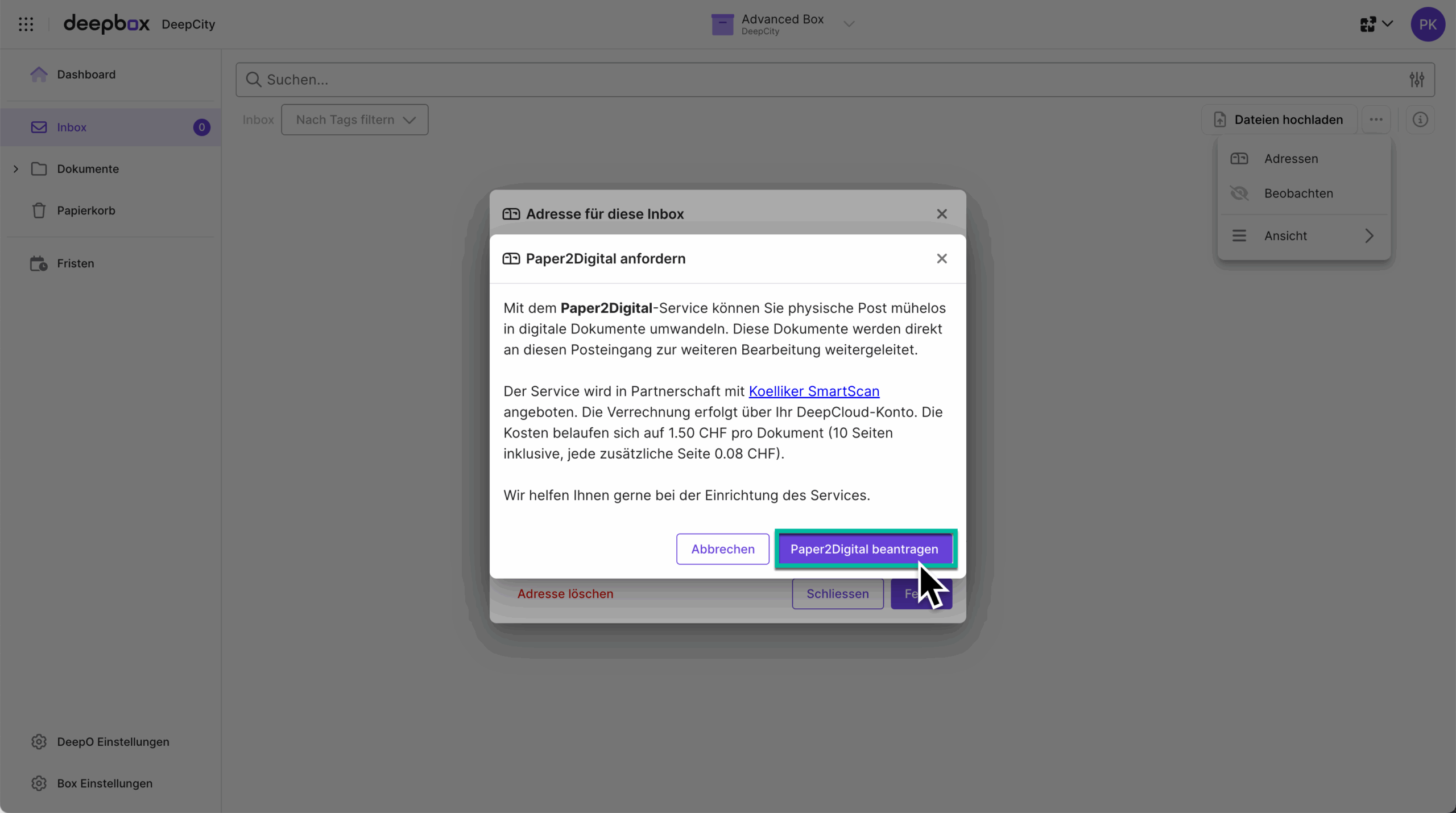Focus the Suchen search field
The height and width of the screenshot is (813, 1456).
point(835,80)
